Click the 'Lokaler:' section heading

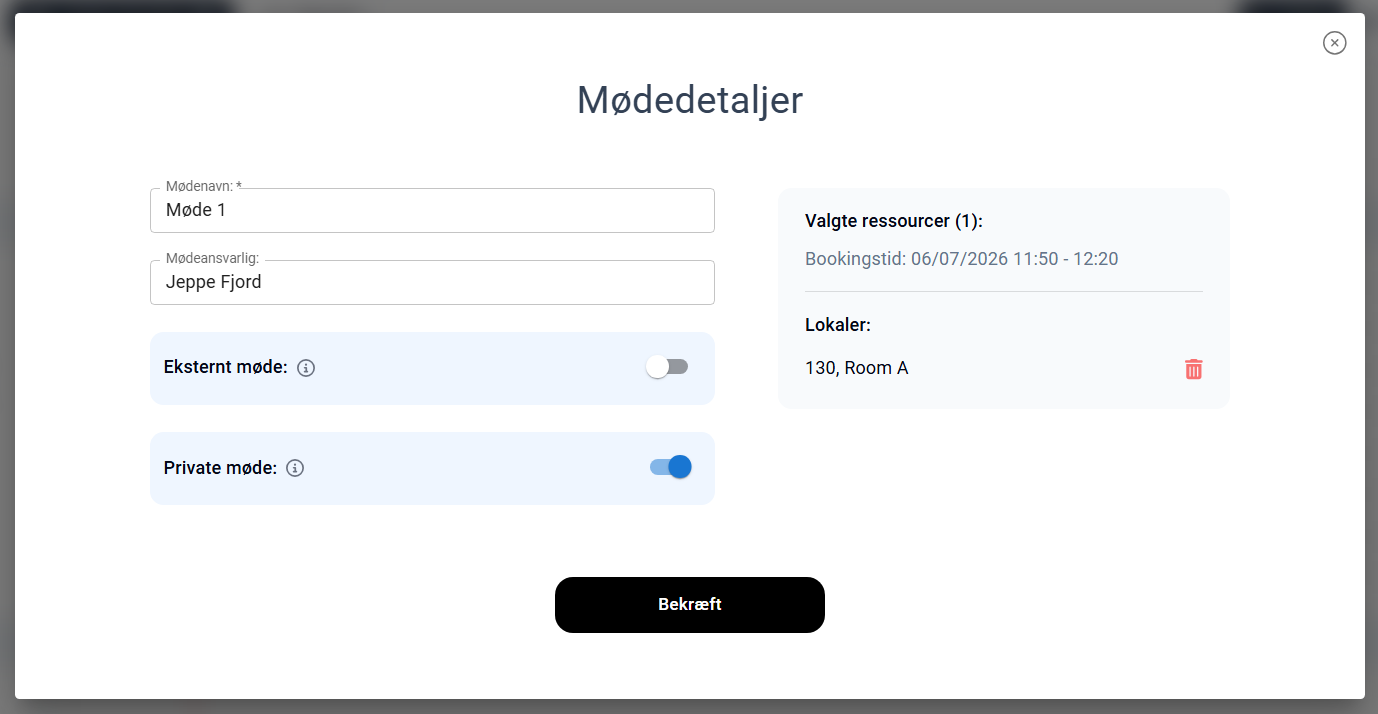point(838,325)
